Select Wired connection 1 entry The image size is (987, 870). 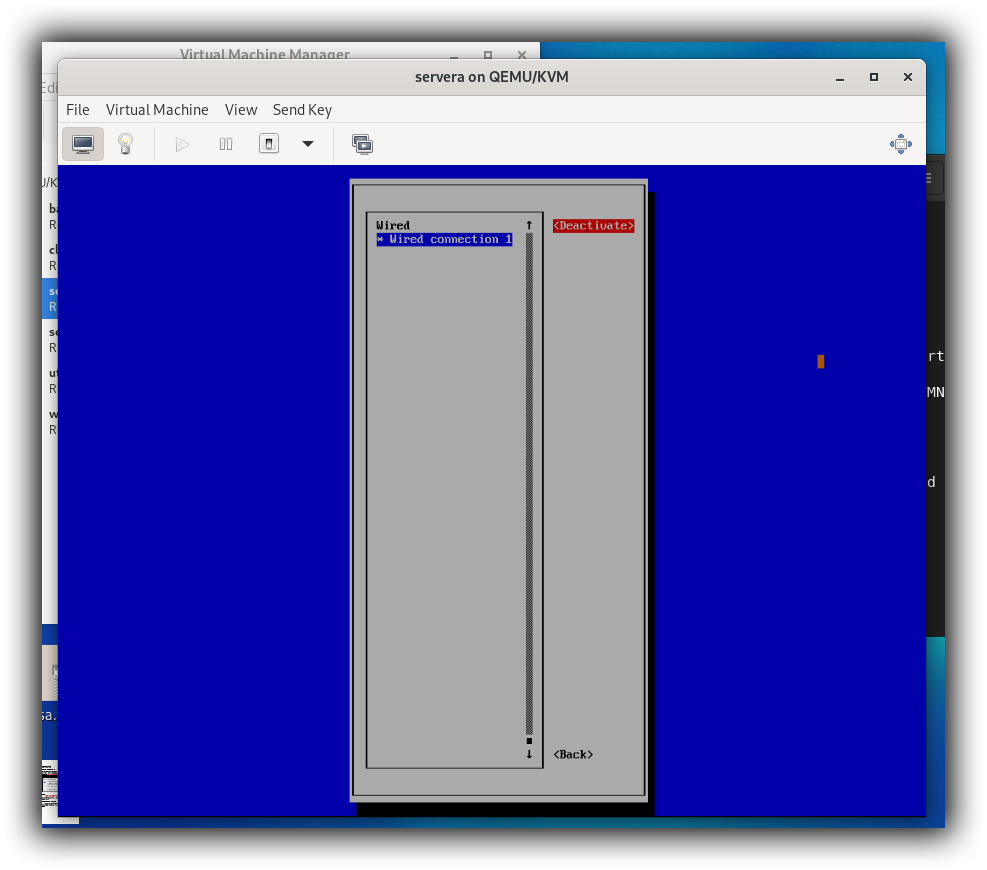pos(444,240)
